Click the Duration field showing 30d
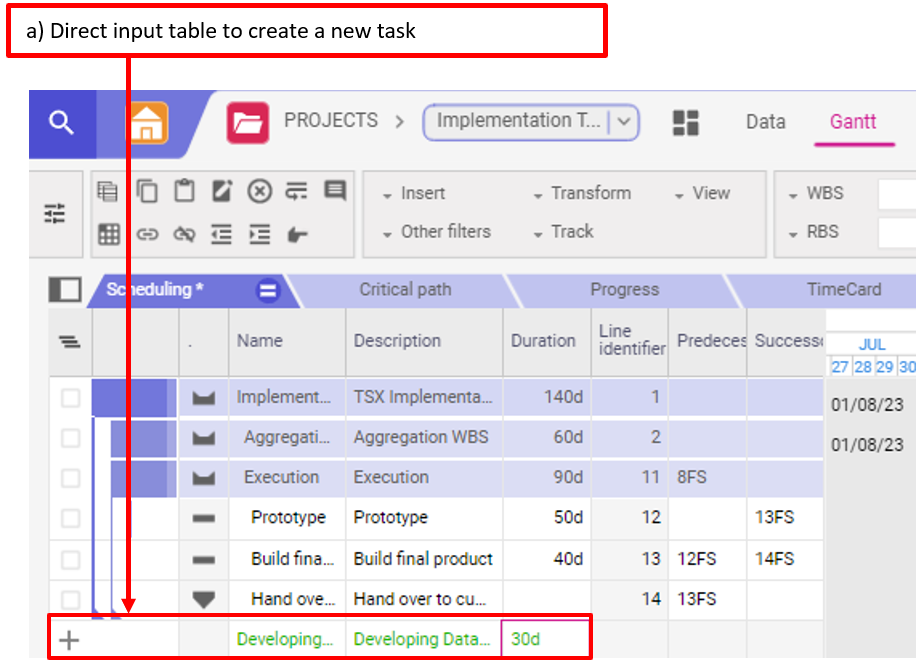The image size is (920, 662). (546, 639)
